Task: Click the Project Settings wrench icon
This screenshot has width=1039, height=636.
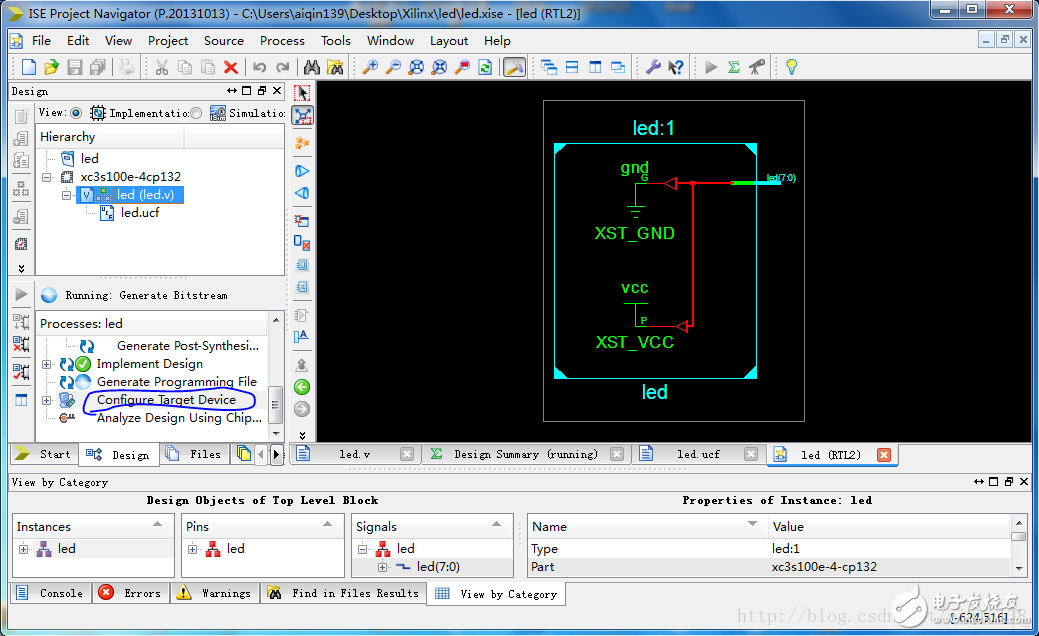Action: pos(653,67)
